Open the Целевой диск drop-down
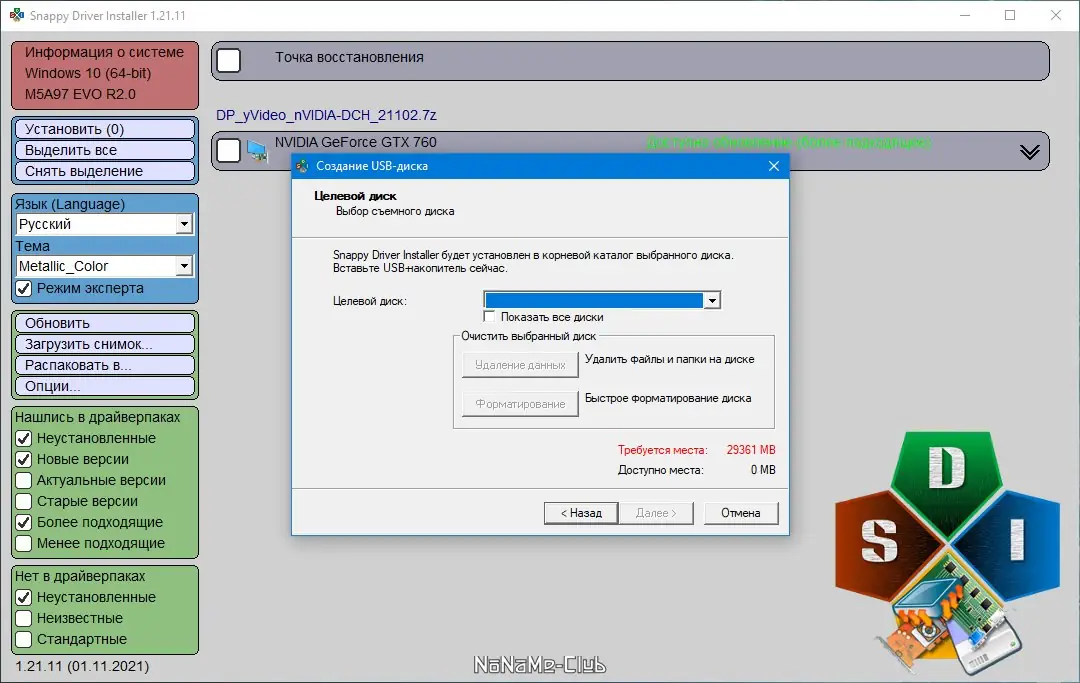 [712, 299]
